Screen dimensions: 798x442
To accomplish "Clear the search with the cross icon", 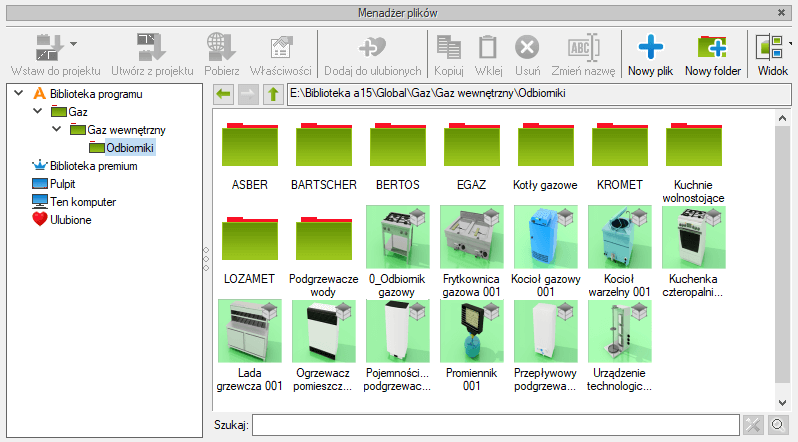I will pyautogui.click(x=753, y=425).
